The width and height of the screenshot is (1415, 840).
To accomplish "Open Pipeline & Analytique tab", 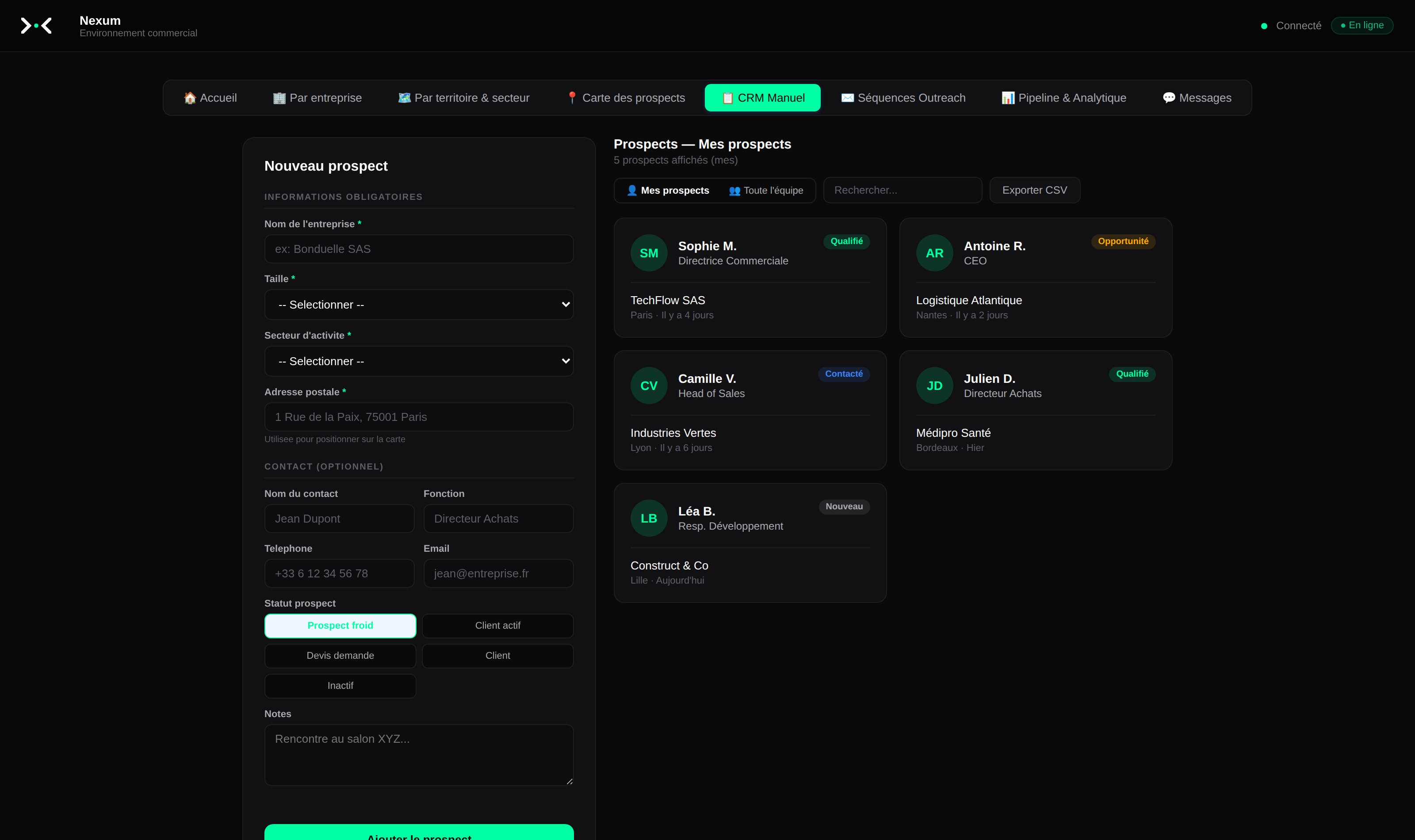I will tap(1064, 98).
